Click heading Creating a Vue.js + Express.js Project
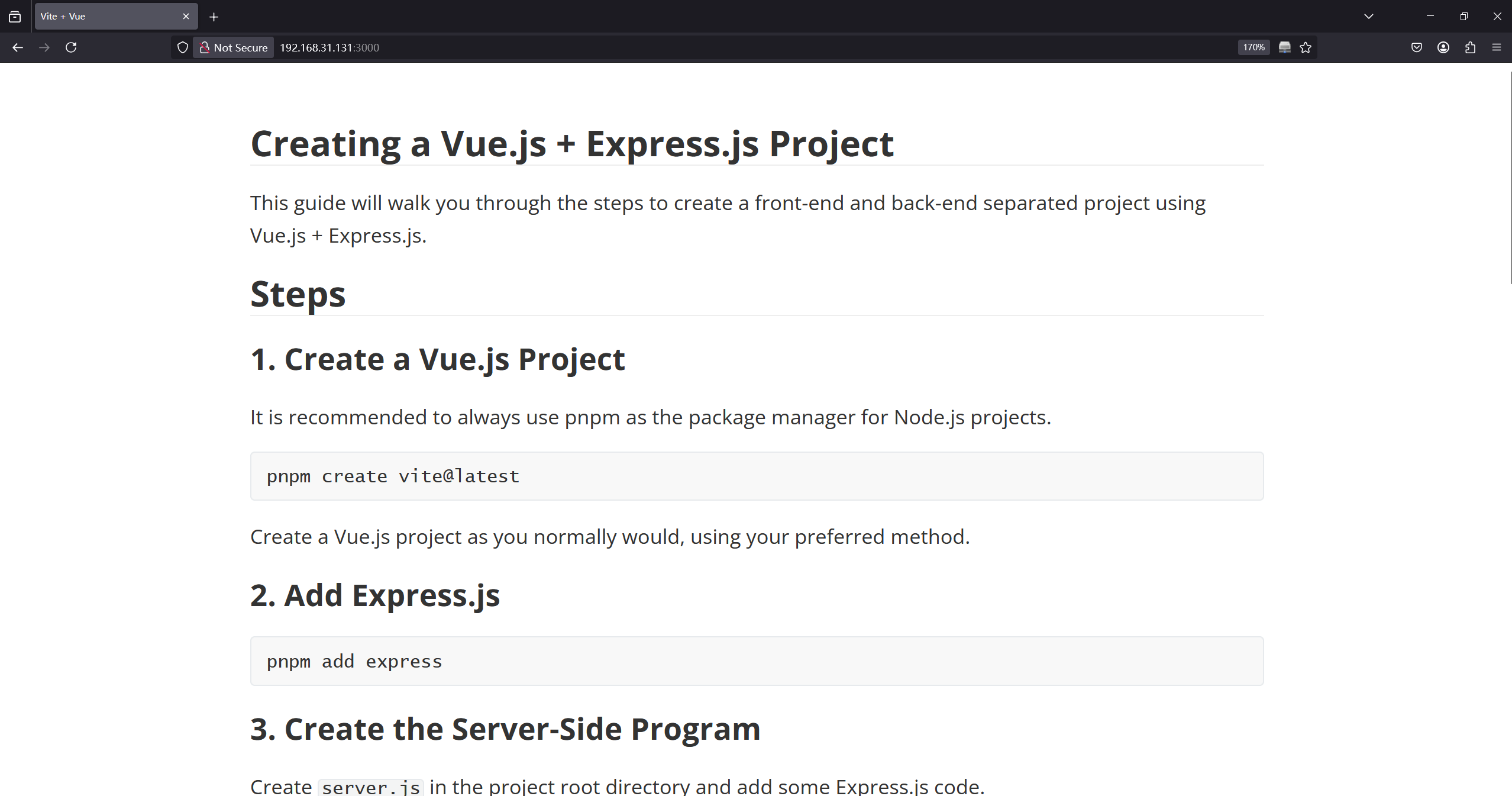Viewport: 1512px width, 796px height. 571,144
